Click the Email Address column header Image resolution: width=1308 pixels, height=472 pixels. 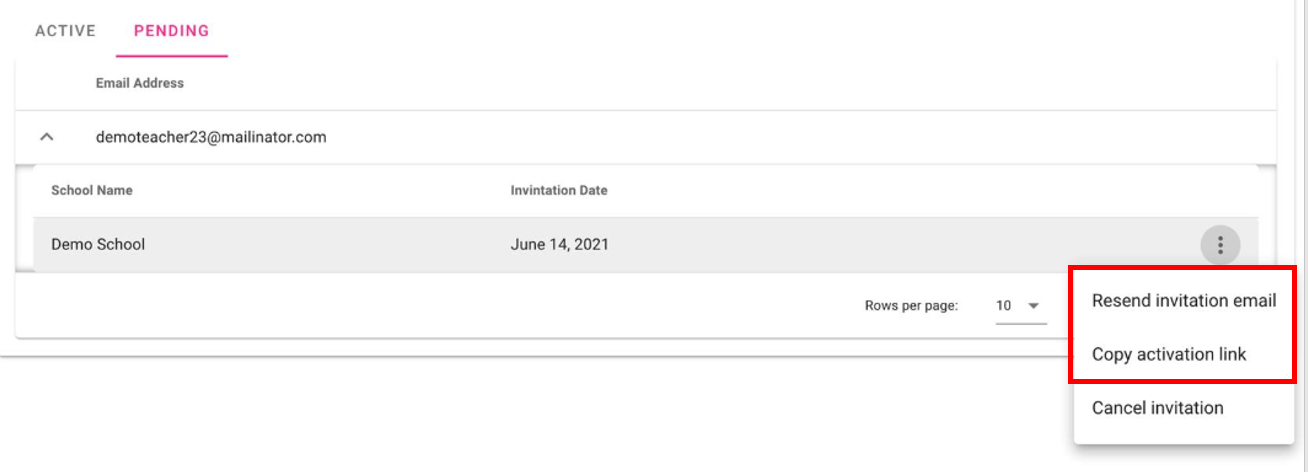(140, 83)
